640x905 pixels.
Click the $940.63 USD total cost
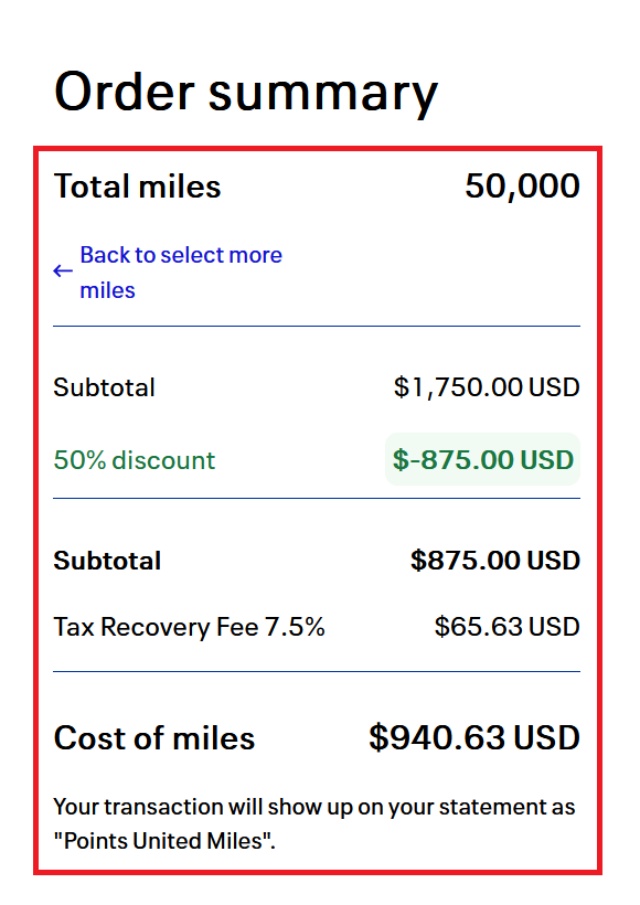pyautogui.click(x=474, y=738)
